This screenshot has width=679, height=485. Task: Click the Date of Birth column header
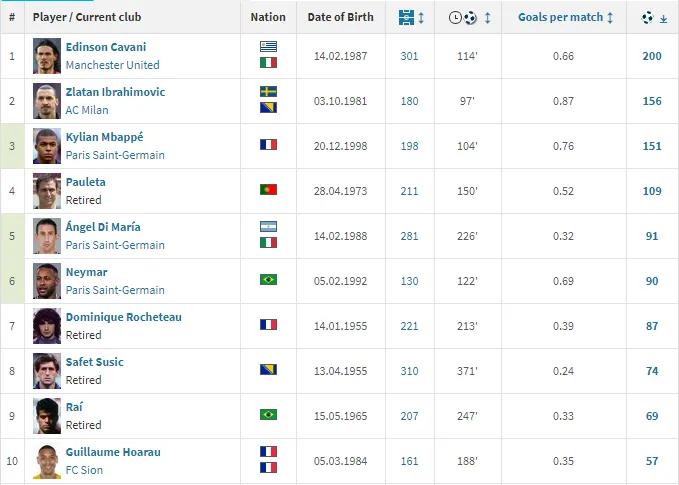coord(340,18)
